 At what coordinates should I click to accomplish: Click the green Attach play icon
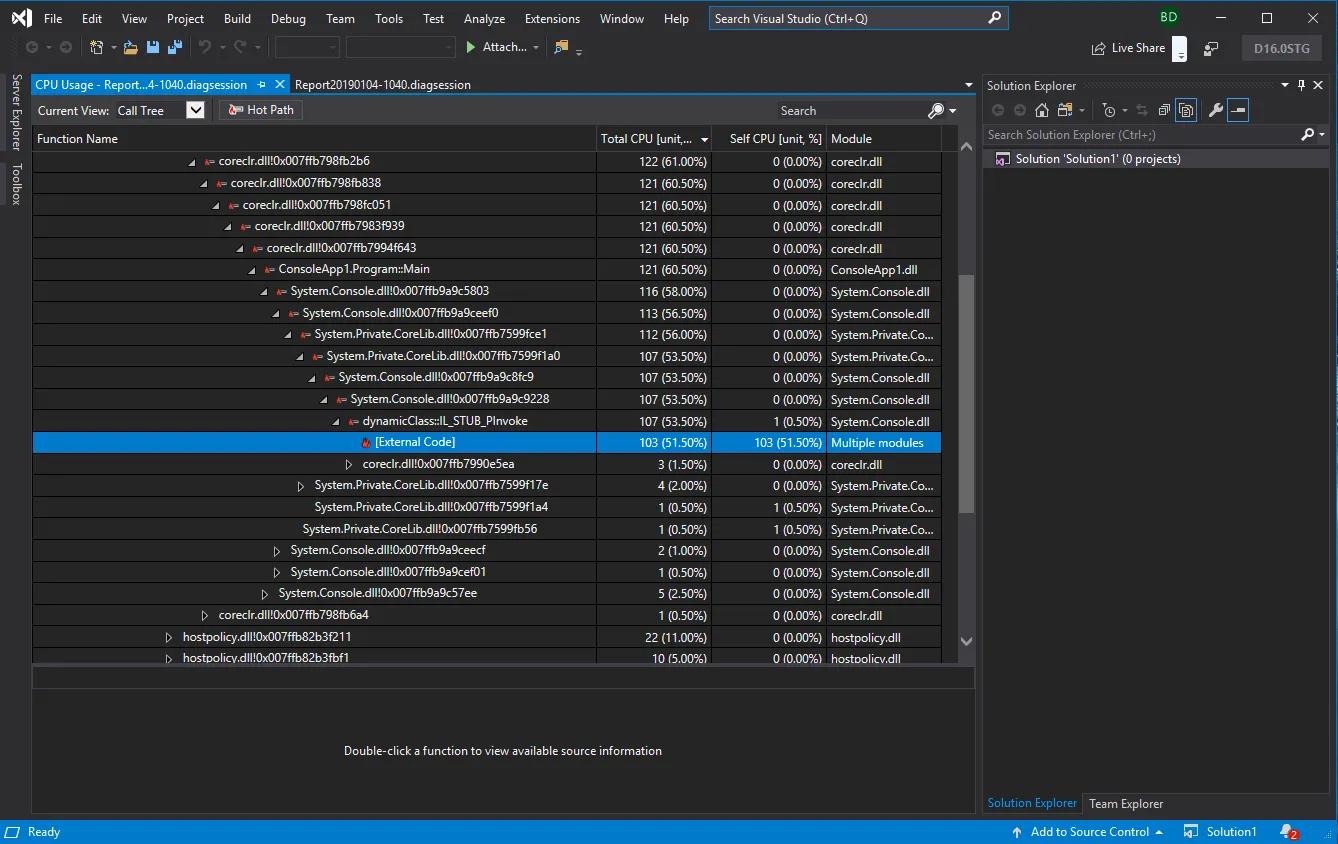472,47
